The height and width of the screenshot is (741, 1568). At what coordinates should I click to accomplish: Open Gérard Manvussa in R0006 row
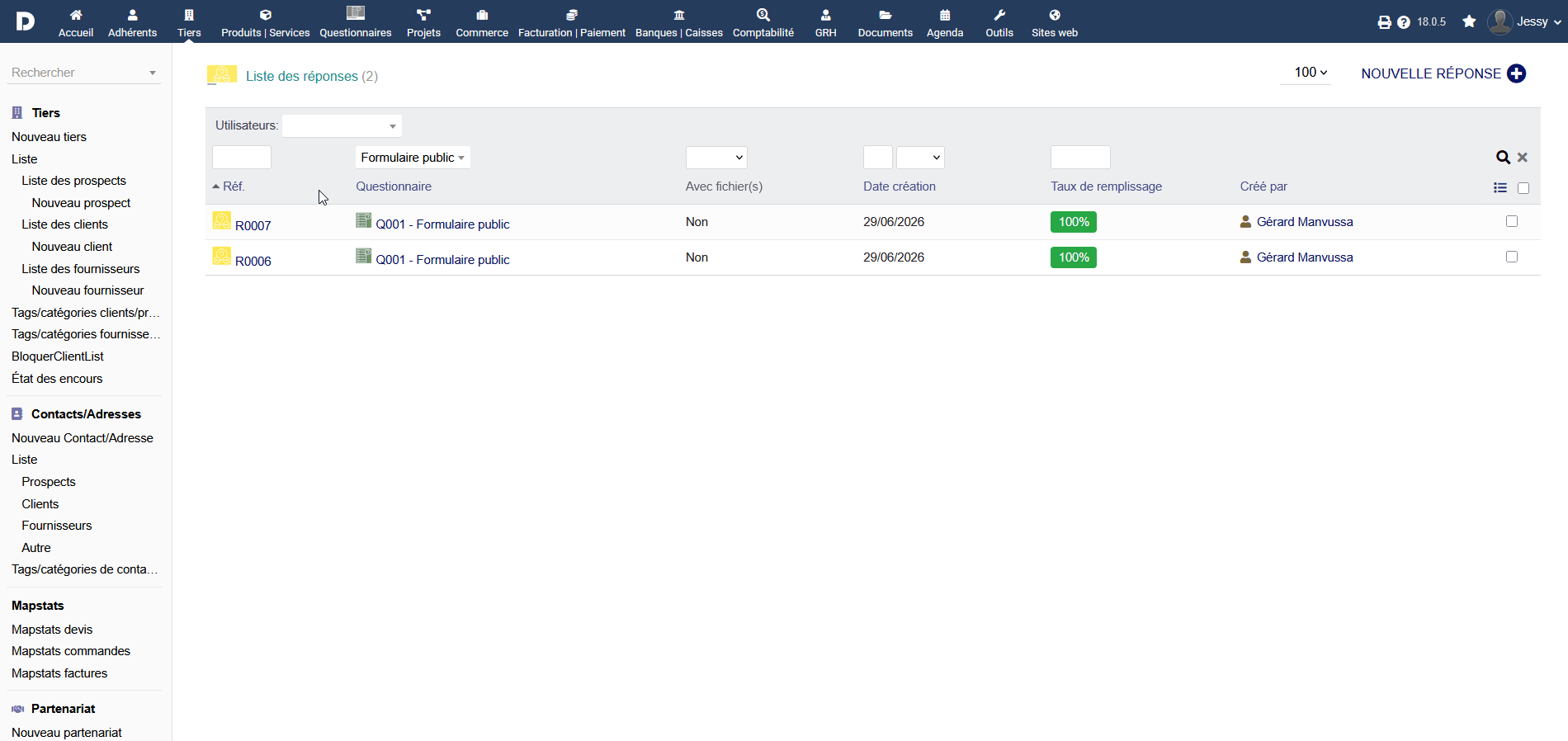pos(1305,257)
